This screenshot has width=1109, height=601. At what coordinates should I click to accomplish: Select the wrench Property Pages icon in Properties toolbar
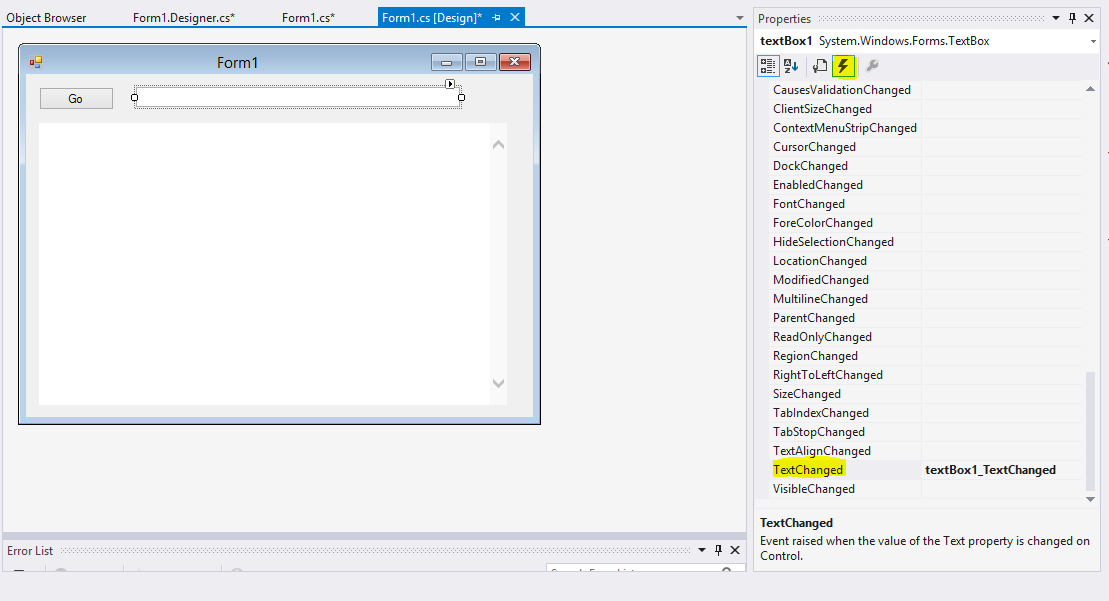point(869,66)
